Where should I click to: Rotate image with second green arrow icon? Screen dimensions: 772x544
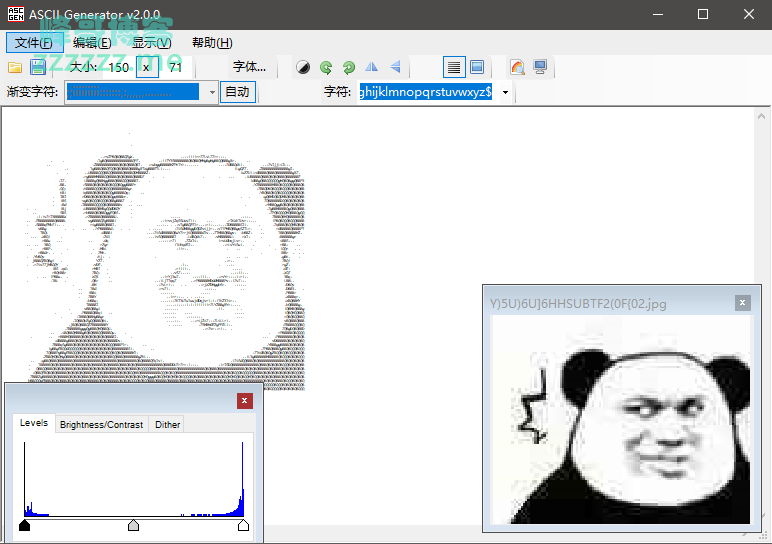(x=348, y=67)
